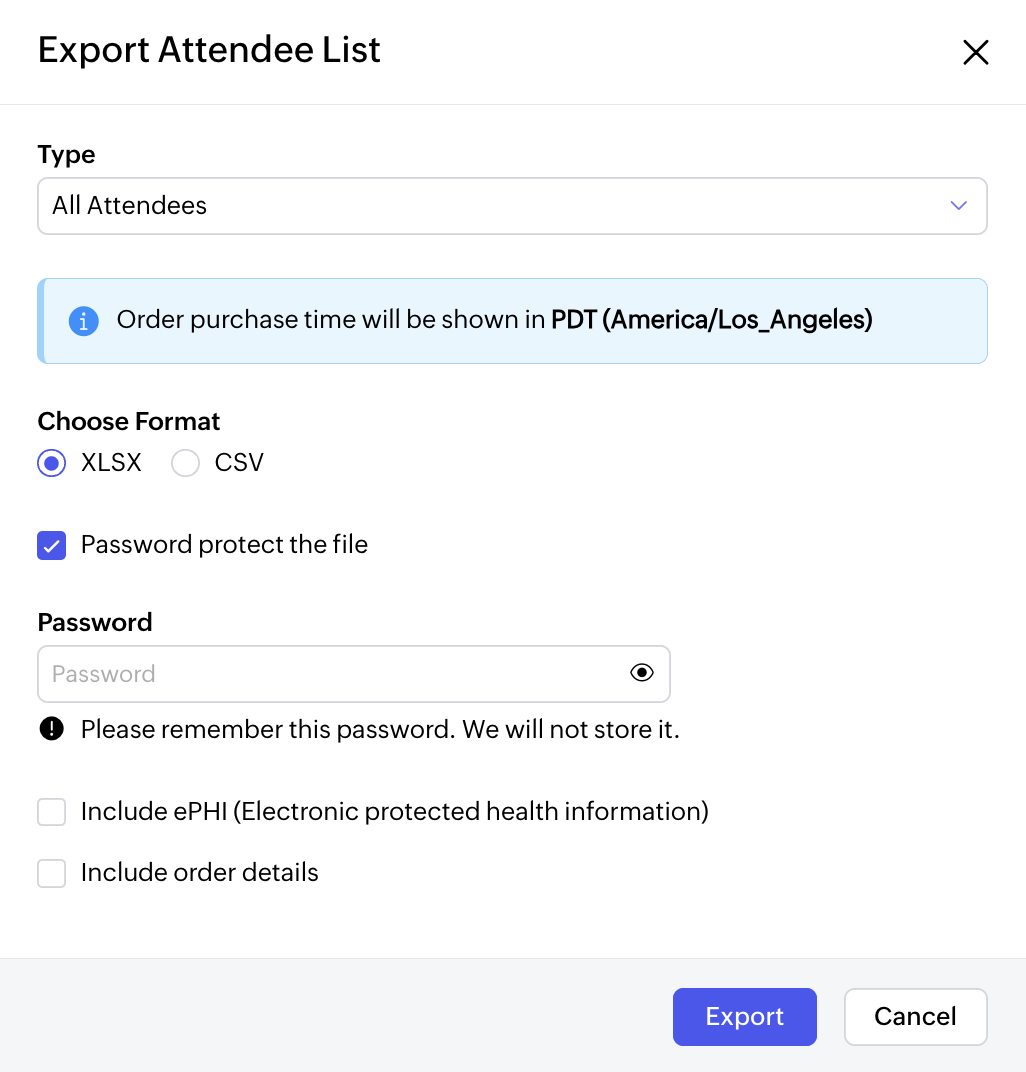Screen dimensions: 1026x1072
Task: Click the blue info icon in banner
Action: tap(83, 321)
